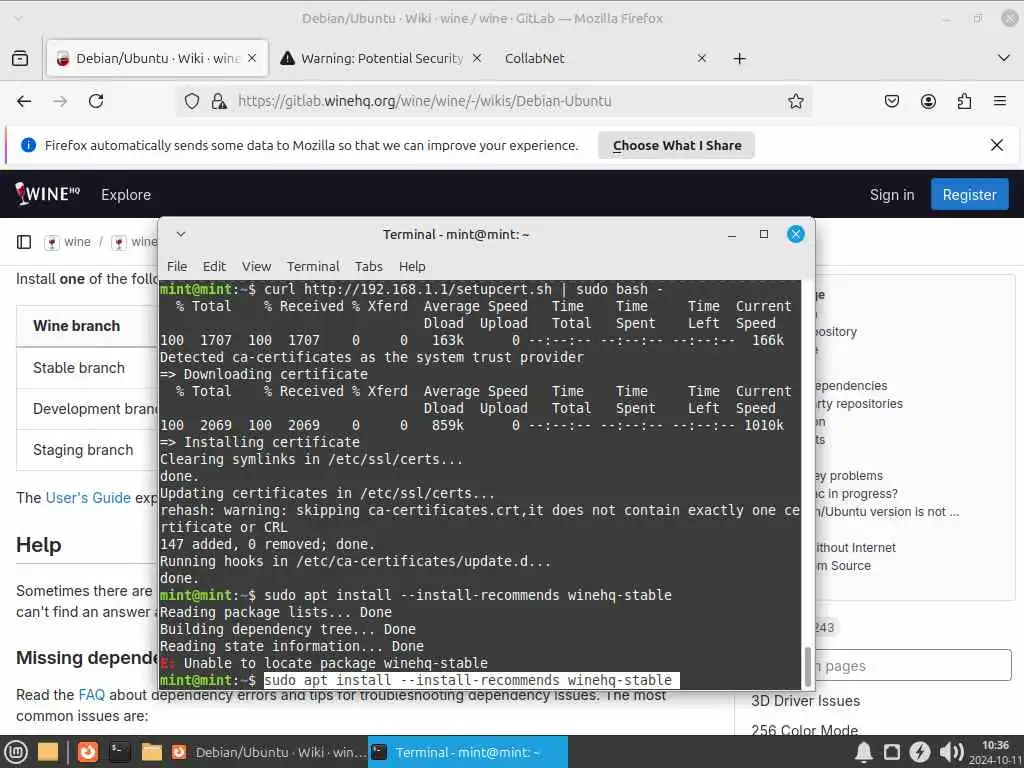Switch to the CollabNet tab
This screenshot has height=768, width=1024.
(605, 58)
